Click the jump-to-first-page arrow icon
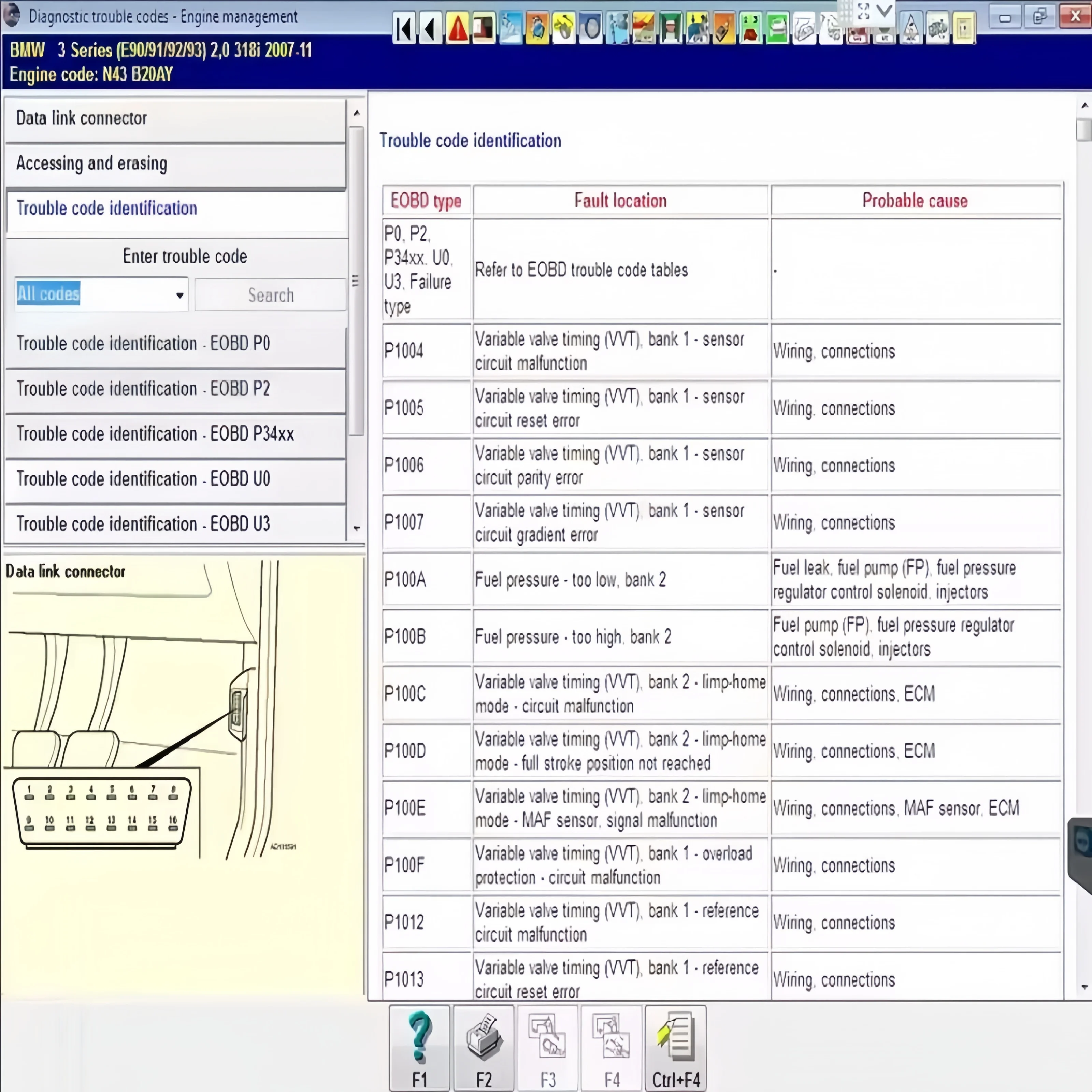Image resolution: width=1092 pixels, height=1092 pixels. pyautogui.click(x=404, y=28)
